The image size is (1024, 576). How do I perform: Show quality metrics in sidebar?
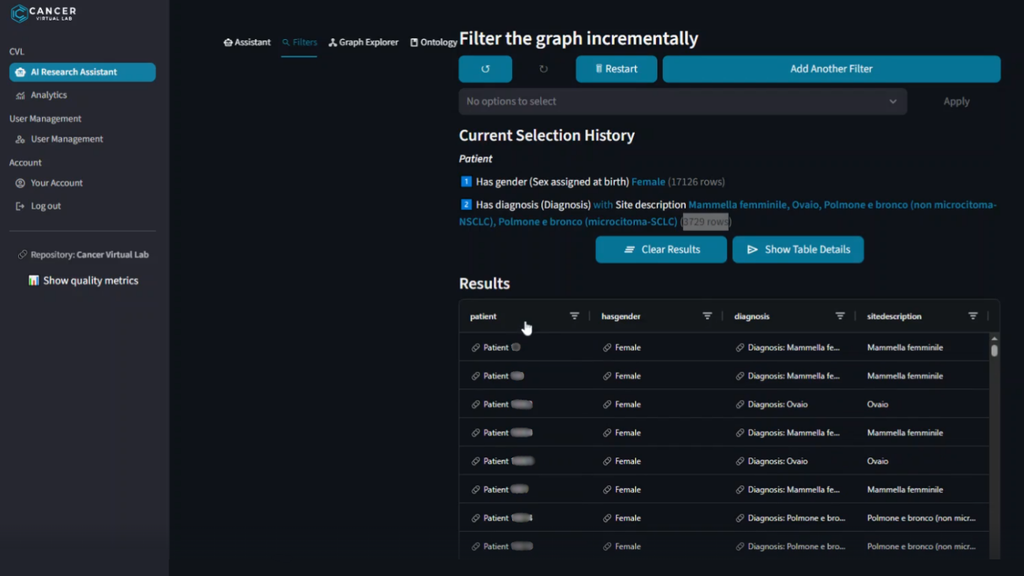90,281
